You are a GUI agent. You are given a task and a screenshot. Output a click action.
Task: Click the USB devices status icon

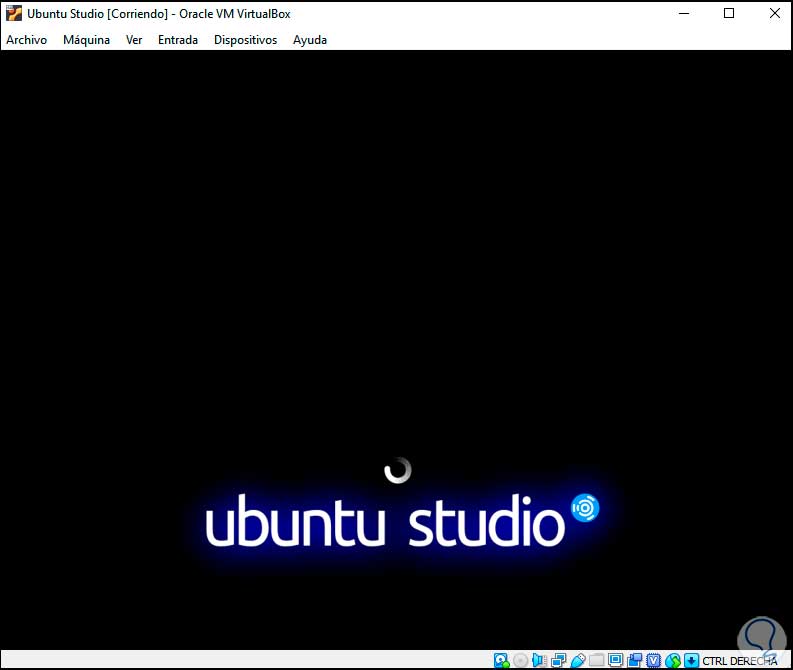click(x=577, y=660)
